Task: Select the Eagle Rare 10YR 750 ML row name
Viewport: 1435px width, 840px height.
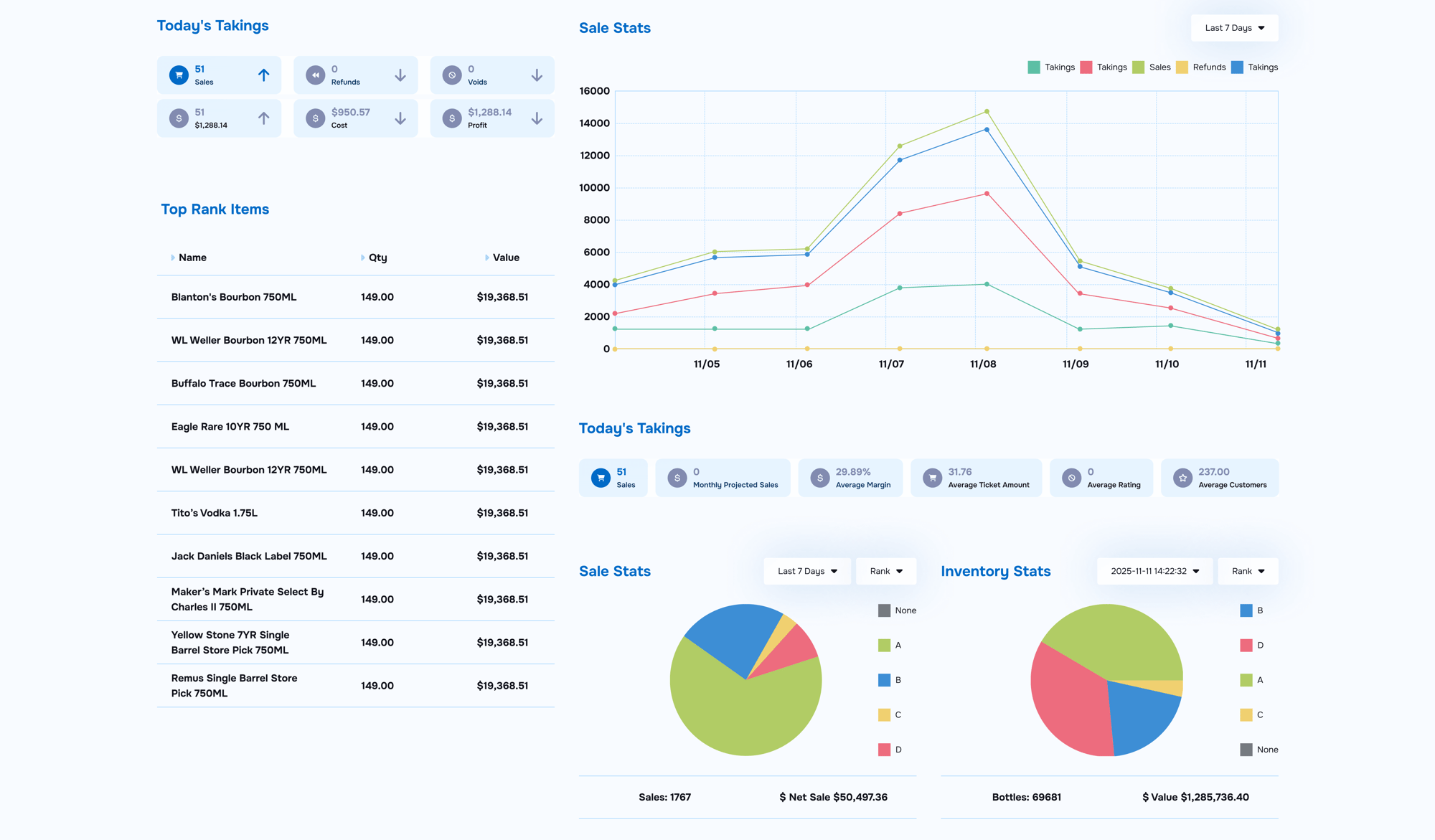Action: point(230,426)
